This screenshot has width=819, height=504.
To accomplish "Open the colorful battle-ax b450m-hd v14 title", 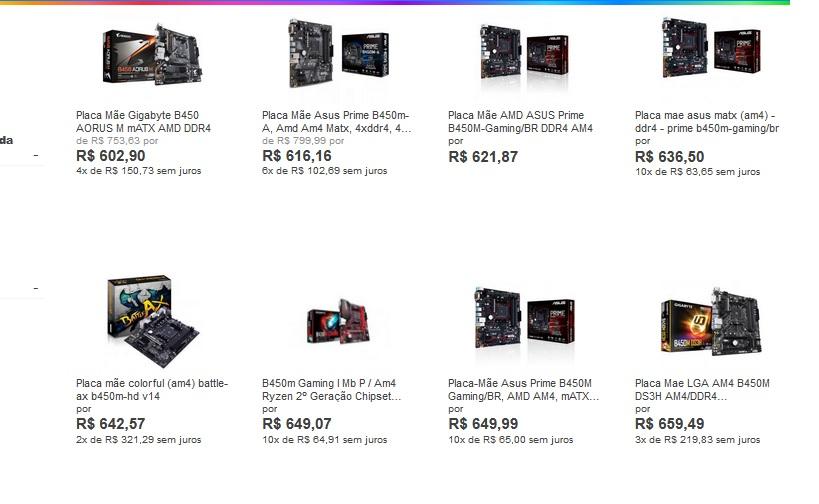I will click(152, 390).
